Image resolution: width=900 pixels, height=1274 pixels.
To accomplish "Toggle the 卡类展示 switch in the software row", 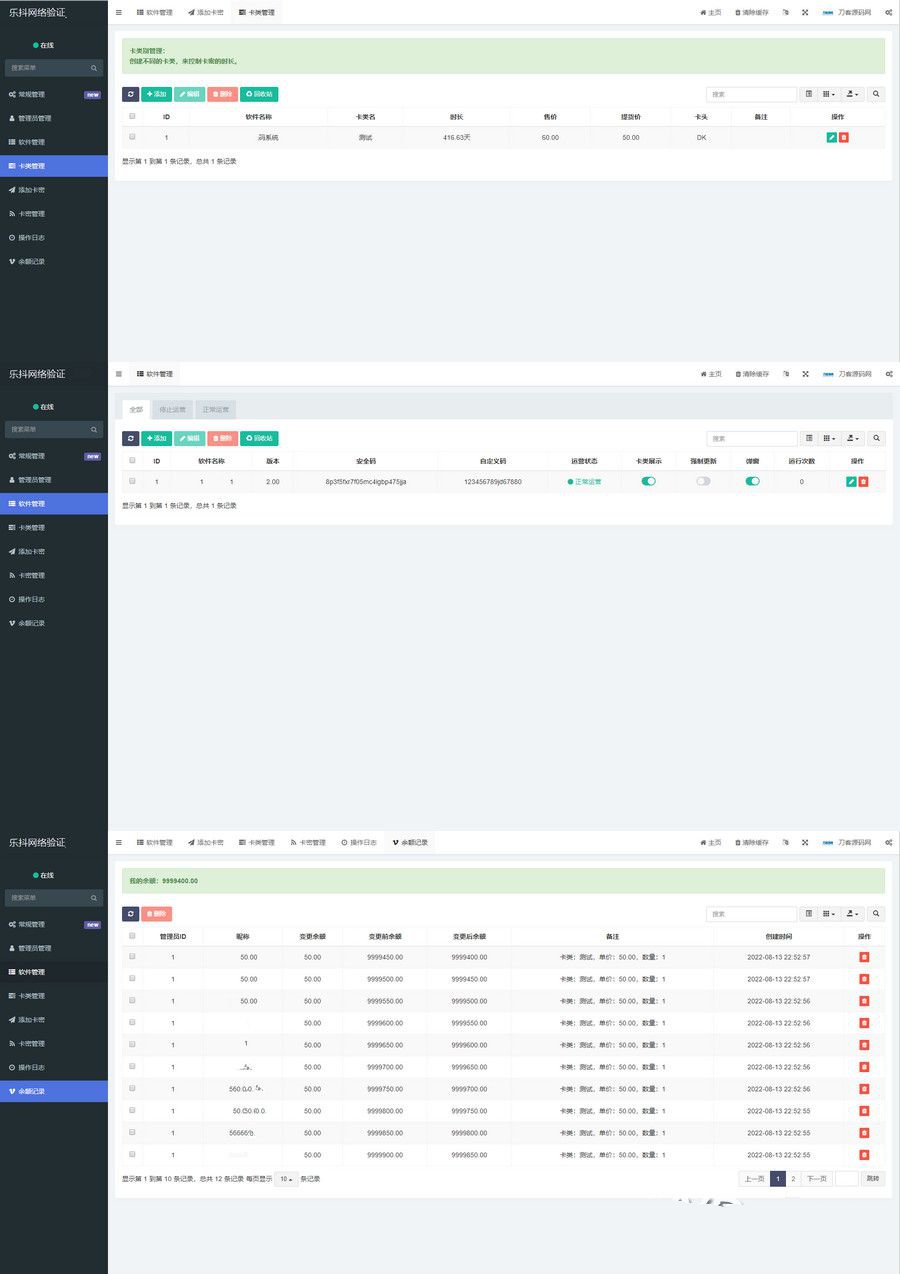I will [648, 481].
